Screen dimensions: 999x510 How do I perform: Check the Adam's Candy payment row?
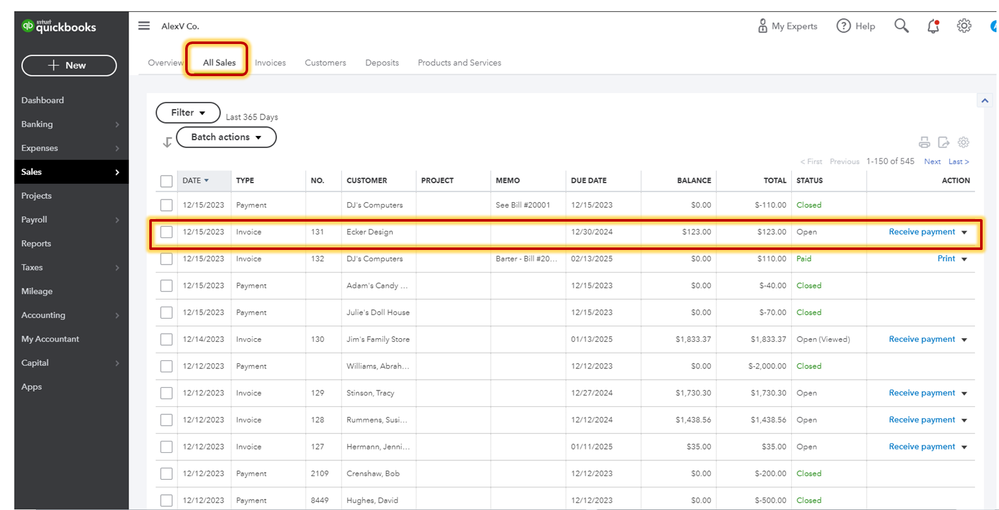[x=166, y=286]
